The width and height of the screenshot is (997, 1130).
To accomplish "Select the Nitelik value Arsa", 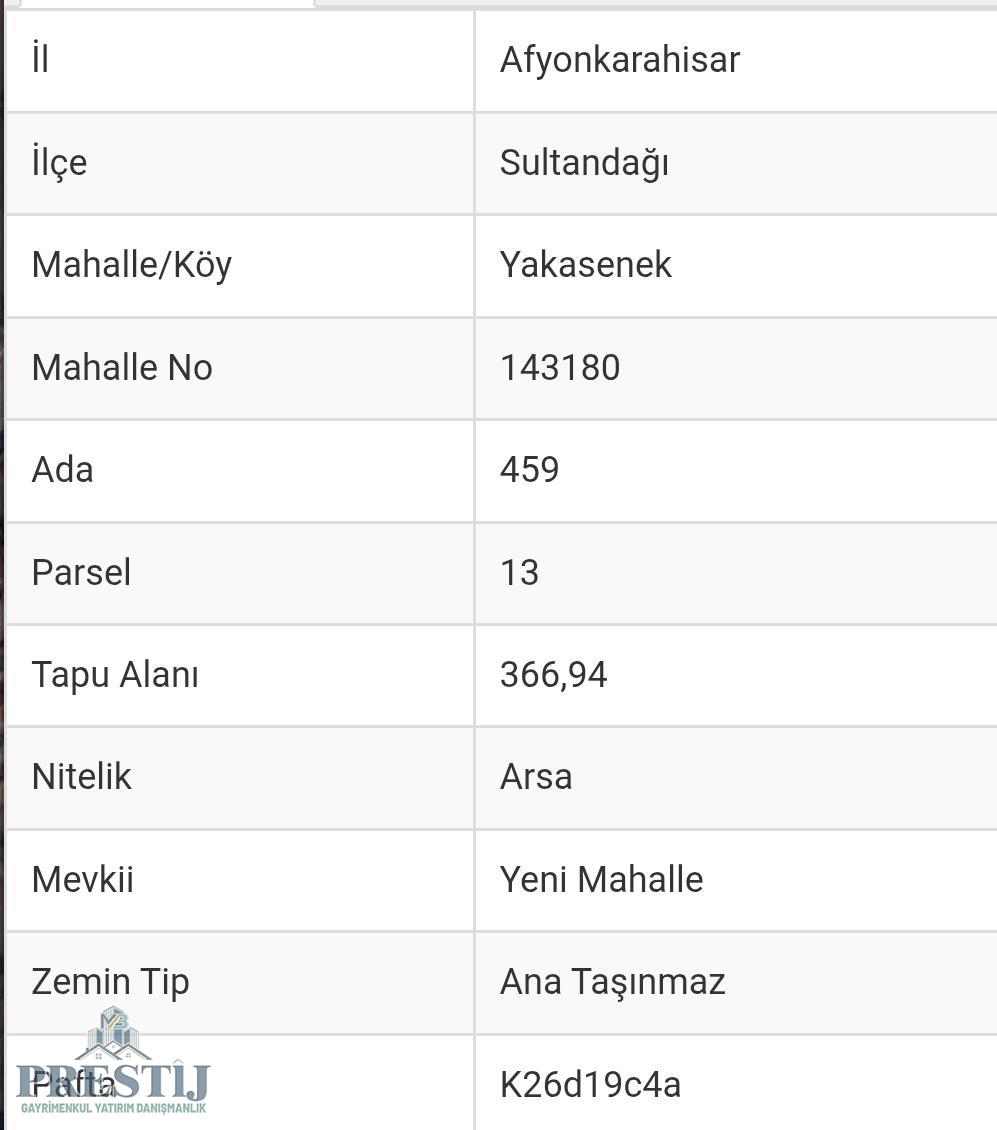I will click(x=536, y=777).
